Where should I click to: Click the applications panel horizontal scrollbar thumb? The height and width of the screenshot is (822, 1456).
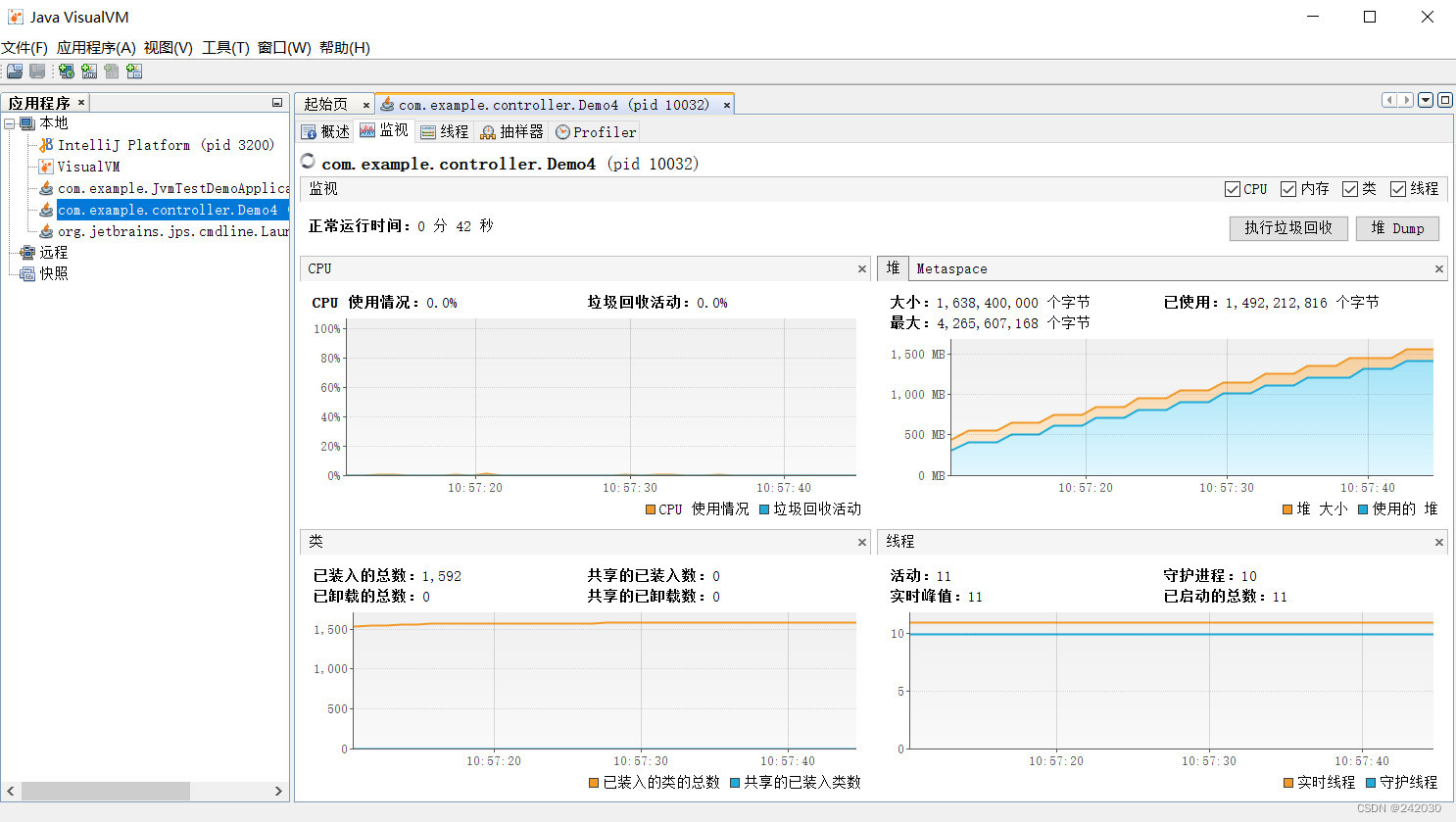click(106, 791)
